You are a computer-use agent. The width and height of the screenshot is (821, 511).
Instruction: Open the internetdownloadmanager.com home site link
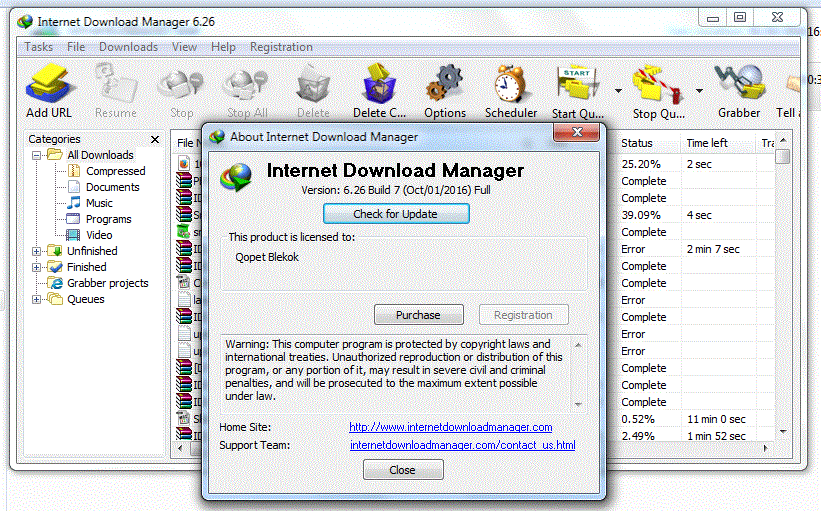450,427
